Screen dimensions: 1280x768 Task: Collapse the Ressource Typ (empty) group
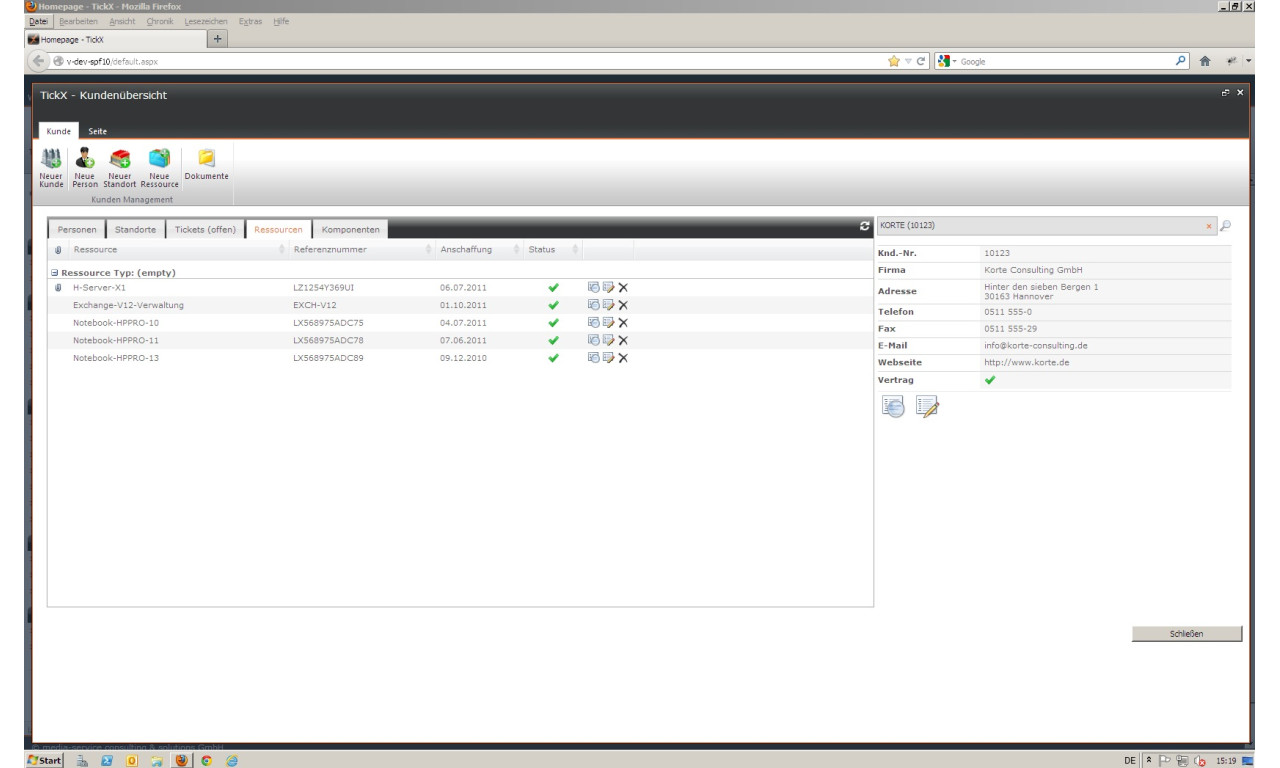(x=55, y=272)
